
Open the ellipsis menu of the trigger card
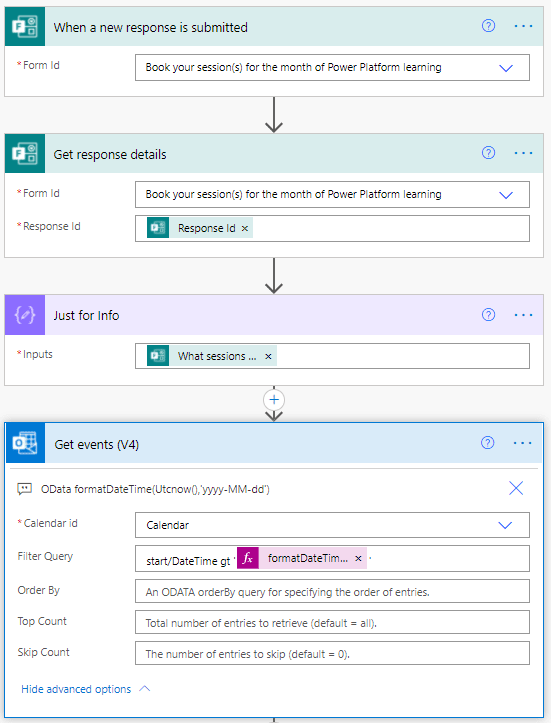523,26
